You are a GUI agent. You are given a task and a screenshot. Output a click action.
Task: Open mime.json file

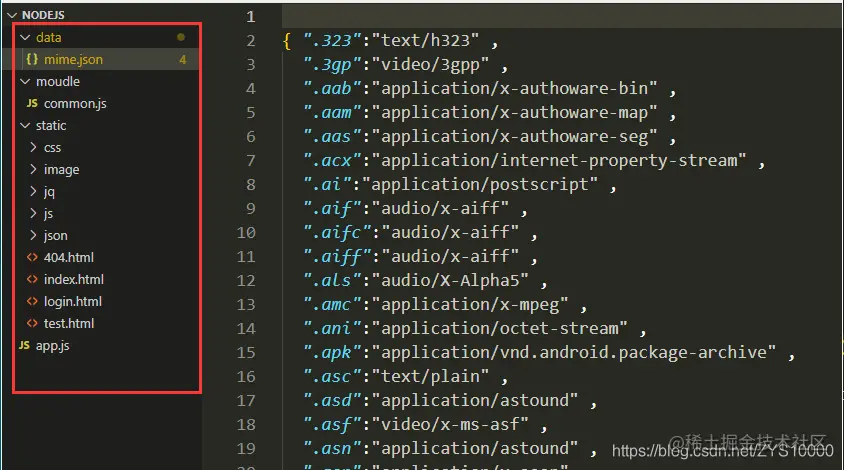click(73, 59)
